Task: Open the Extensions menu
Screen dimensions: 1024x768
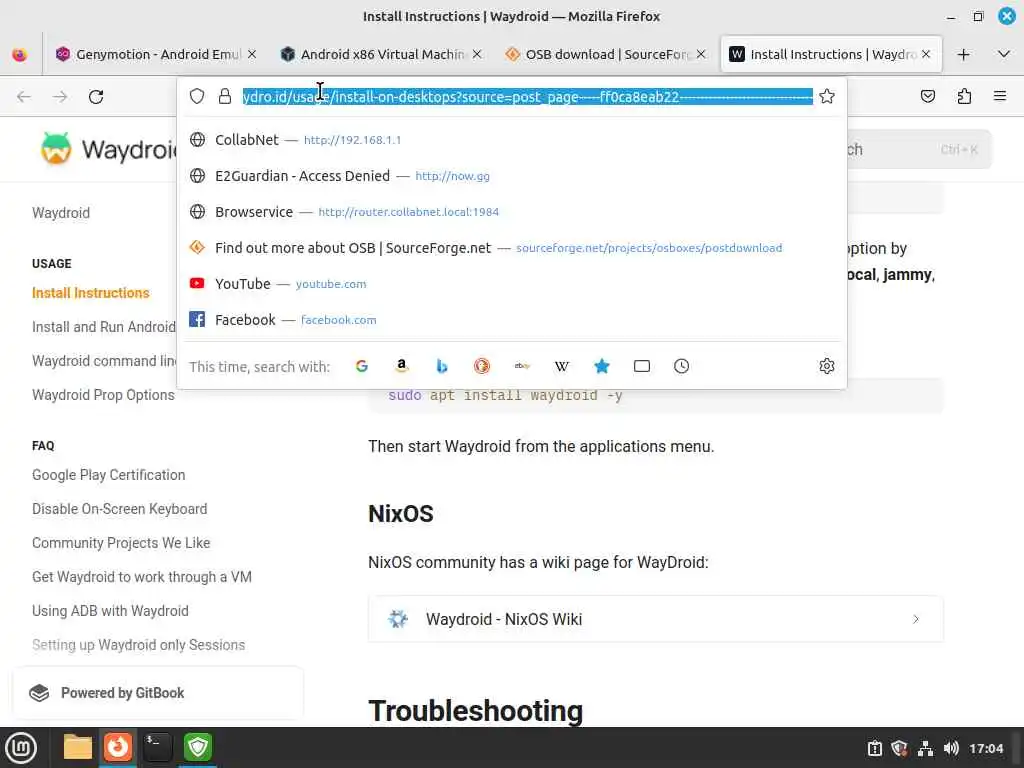Action: pos(964,97)
